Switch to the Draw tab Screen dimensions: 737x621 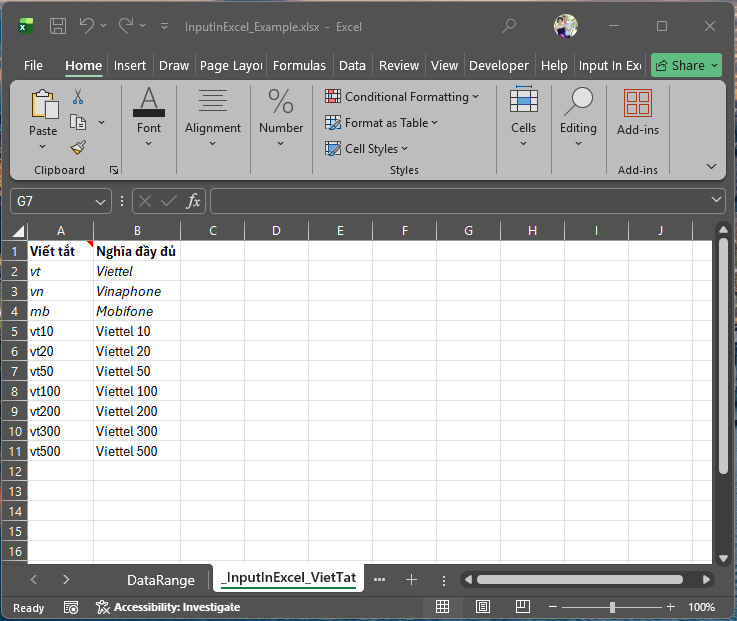pos(174,65)
